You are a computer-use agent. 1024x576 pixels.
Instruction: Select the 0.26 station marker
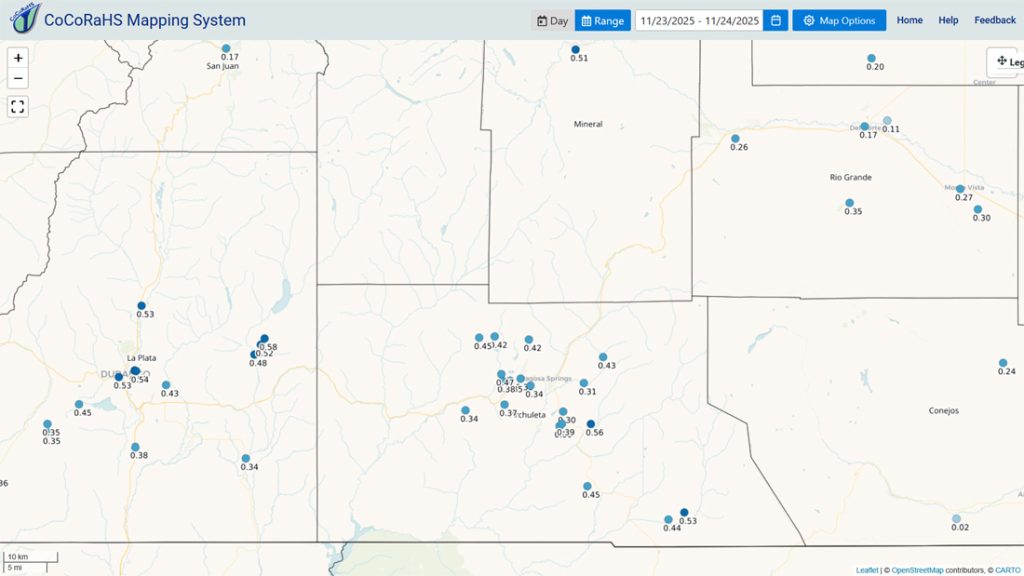735,138
